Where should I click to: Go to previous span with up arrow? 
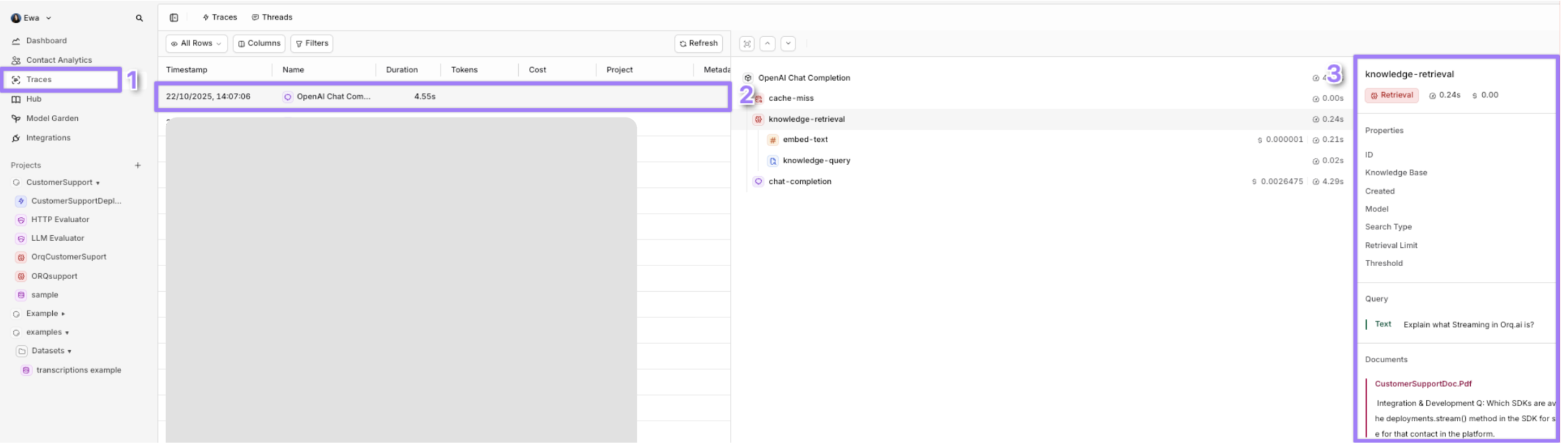coord(767,44)
